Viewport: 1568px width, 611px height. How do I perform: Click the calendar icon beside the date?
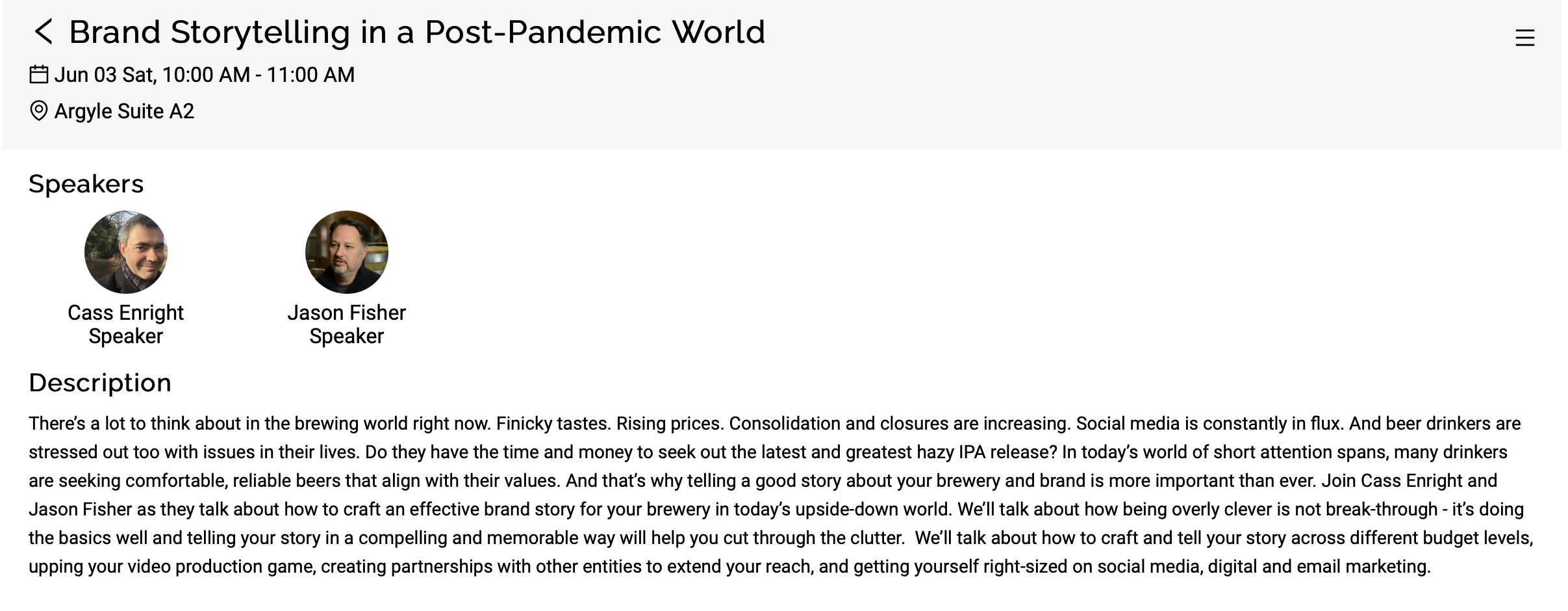tap(39, 75)
